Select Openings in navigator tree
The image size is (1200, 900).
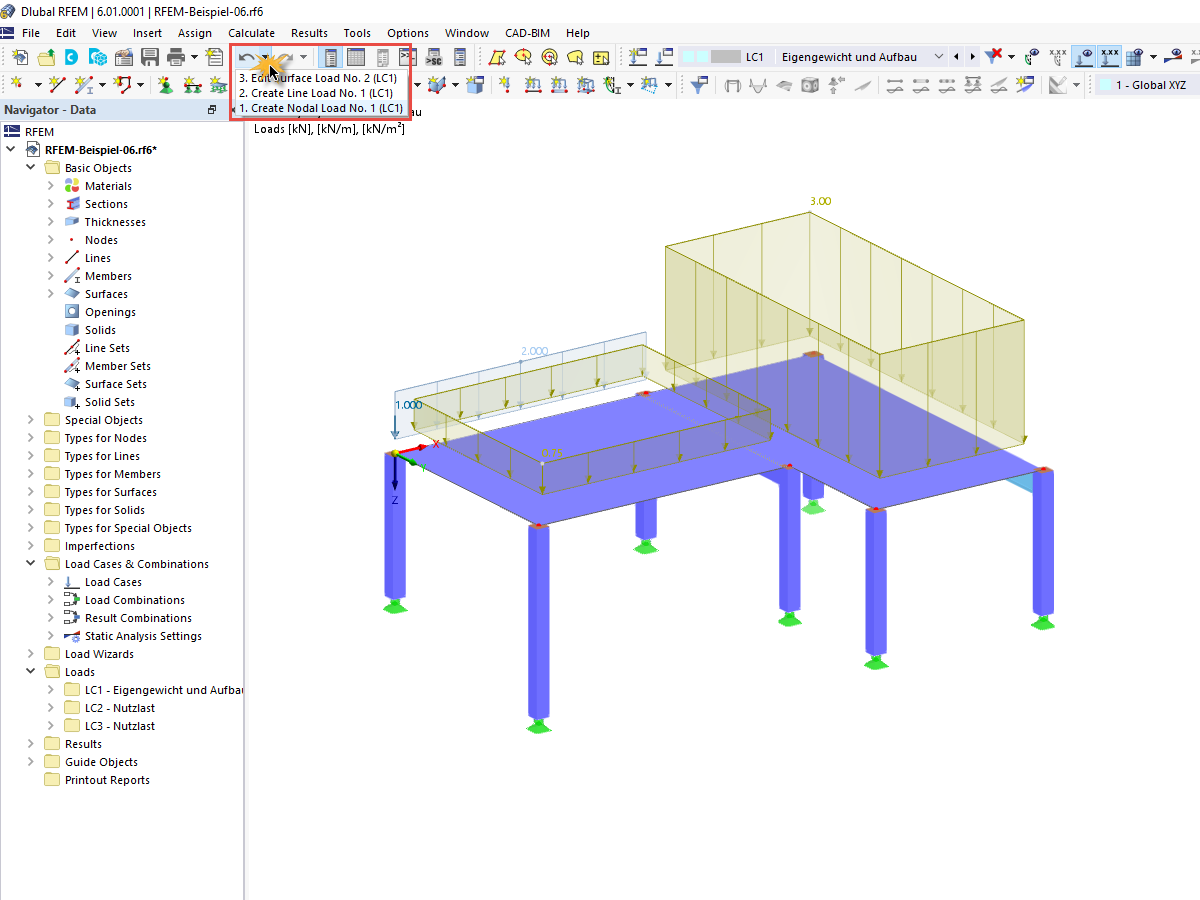tap(110, 312)
